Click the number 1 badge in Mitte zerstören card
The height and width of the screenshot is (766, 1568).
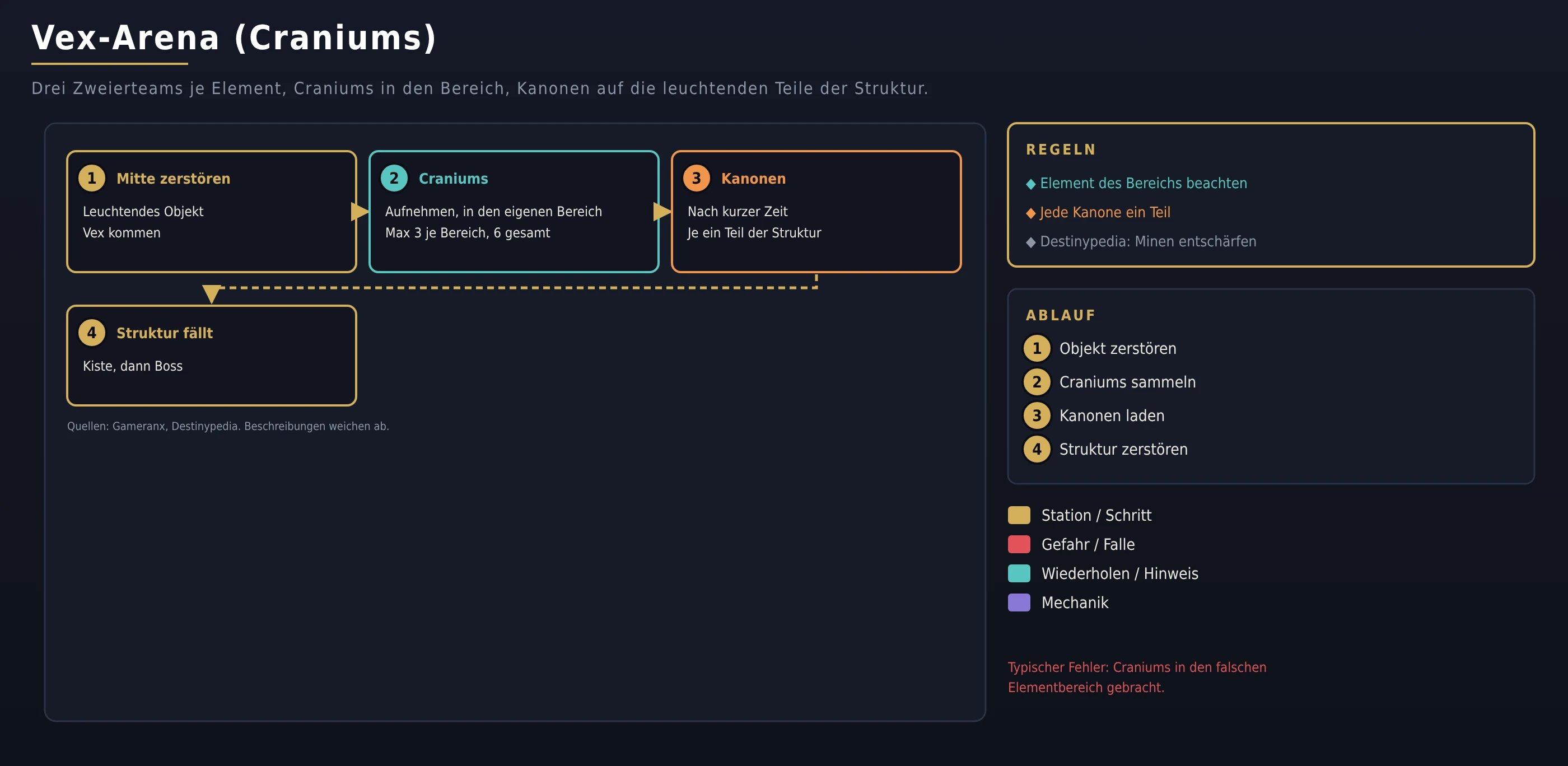pyautogui.click(x=92, y=178)
